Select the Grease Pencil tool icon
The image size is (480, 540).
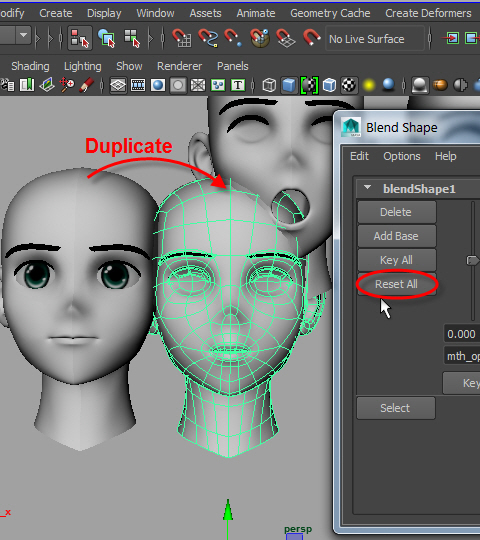(x=86, y=85)
